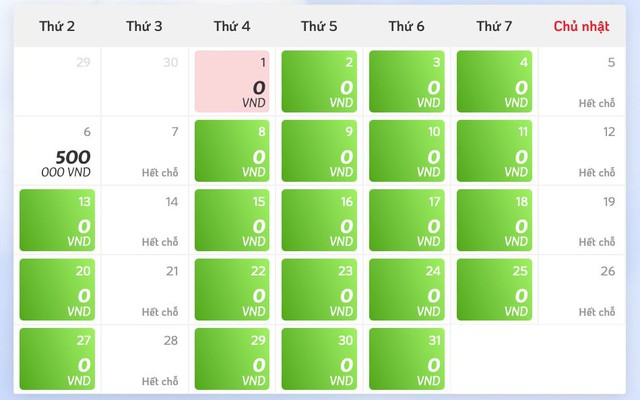Select day 15 fare cell
The width and height of the screenshot is (640, 400).
232,220
